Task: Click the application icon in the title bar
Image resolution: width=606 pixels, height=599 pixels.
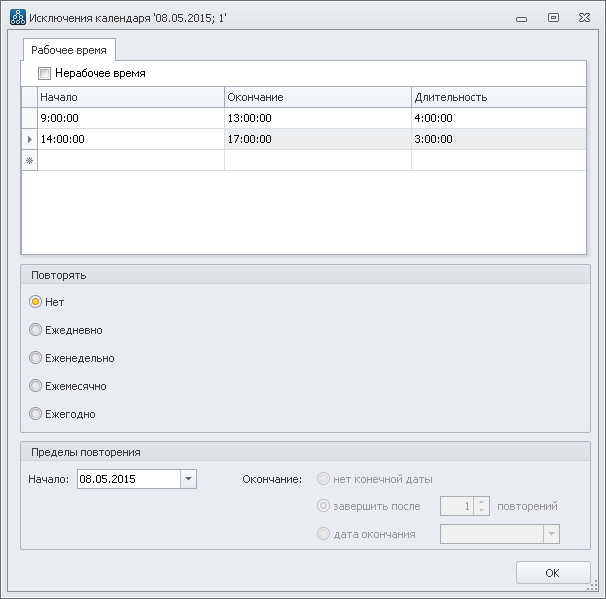Action: point(17,17)
